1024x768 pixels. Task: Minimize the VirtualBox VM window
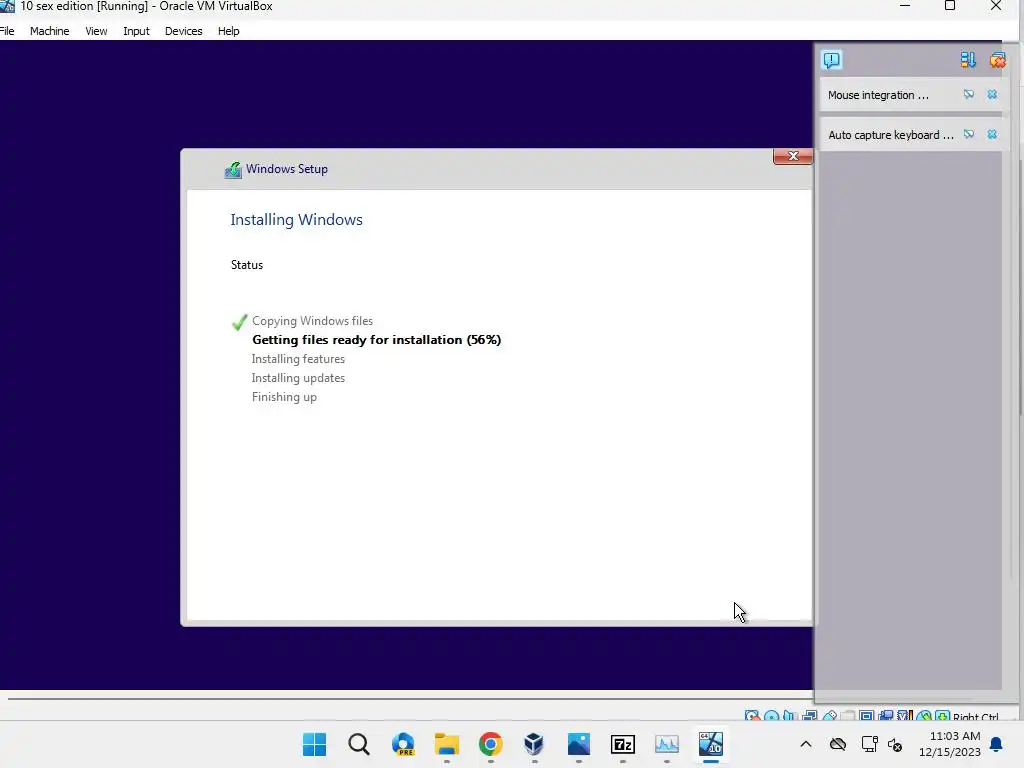(905, 6)
